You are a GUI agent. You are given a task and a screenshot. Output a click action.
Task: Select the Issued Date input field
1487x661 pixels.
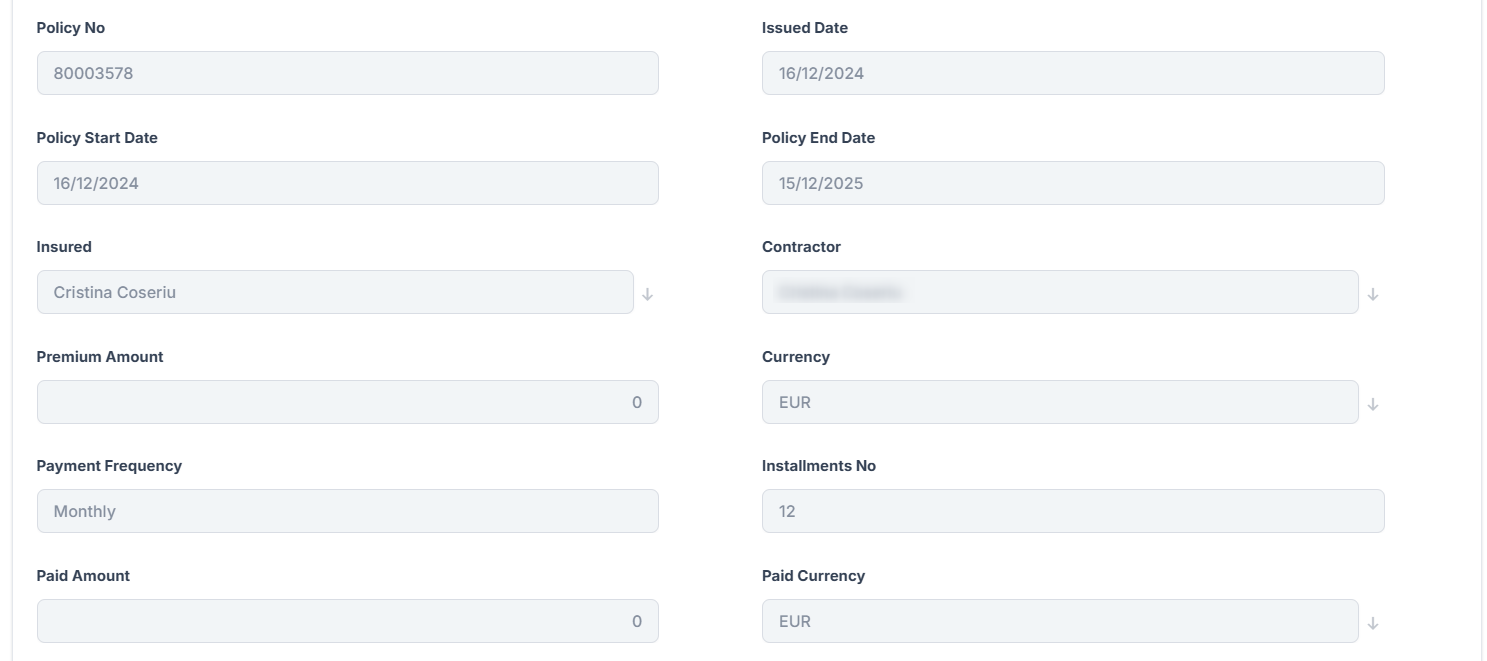[1072, 73]
